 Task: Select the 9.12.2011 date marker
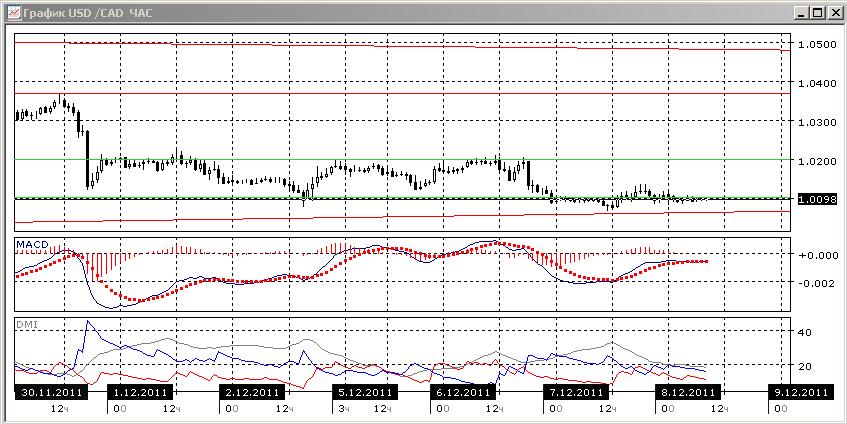tap(800, 392)
